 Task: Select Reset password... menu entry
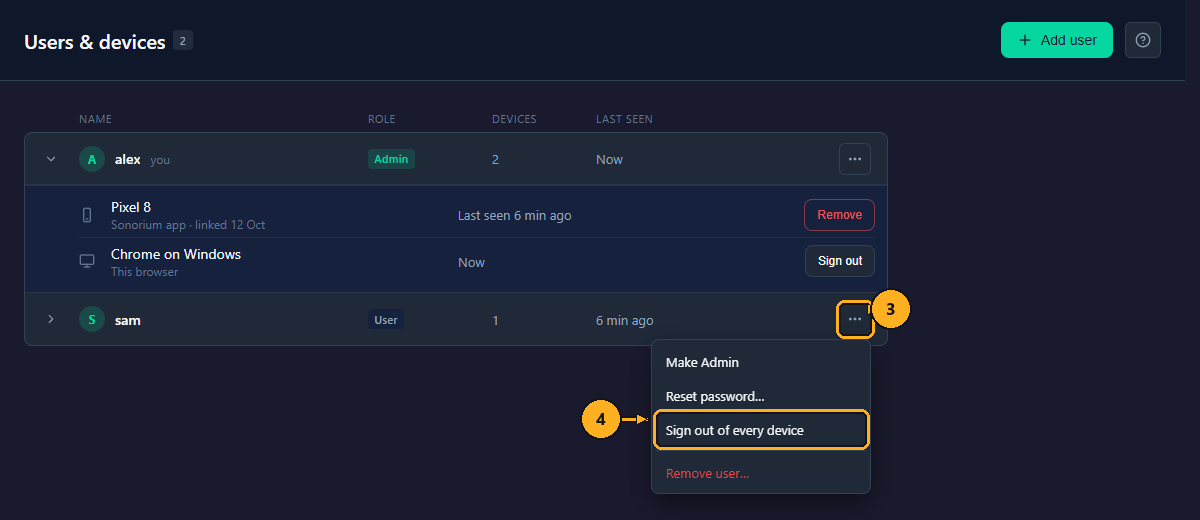(761, 396)
